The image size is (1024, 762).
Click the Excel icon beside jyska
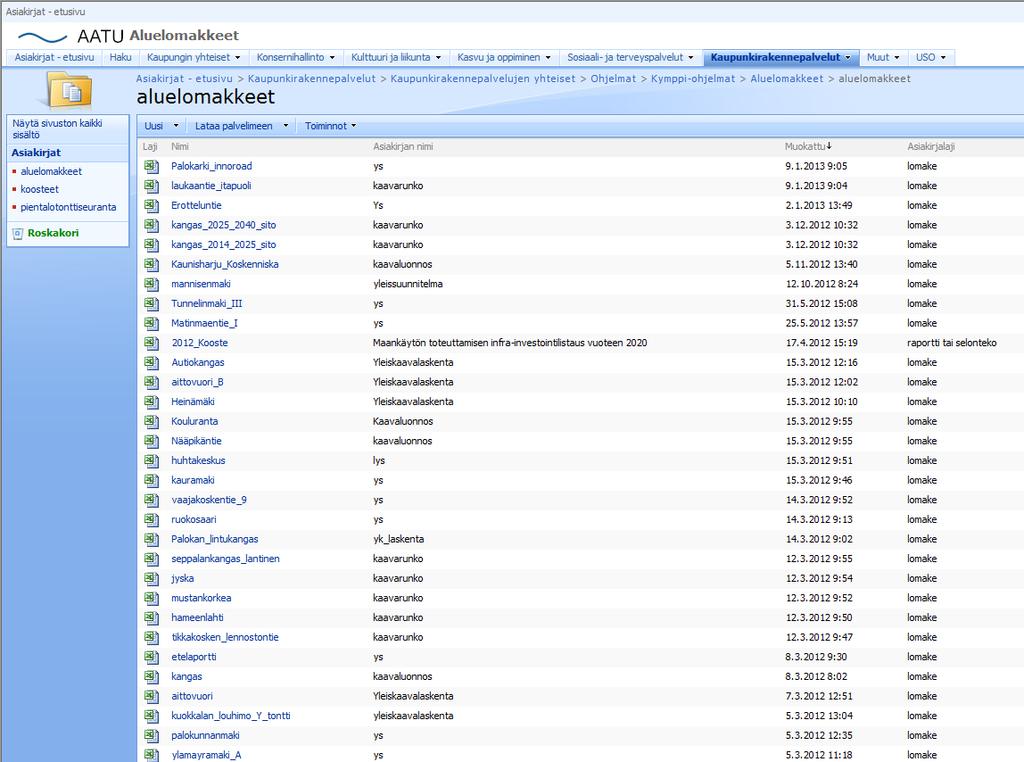point(152,579)
